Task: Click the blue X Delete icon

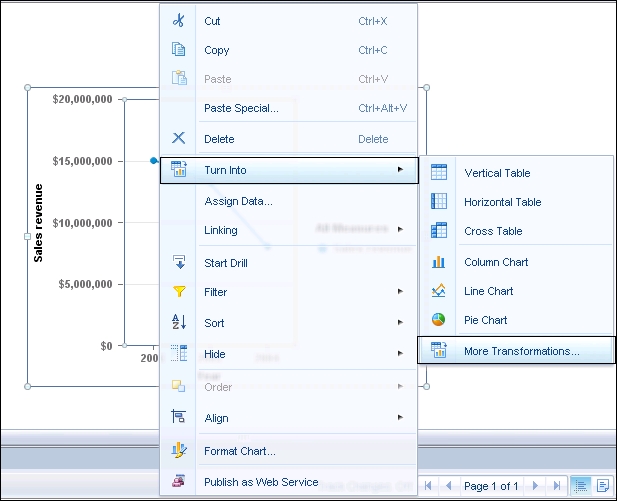Action: tap(179, 139)
